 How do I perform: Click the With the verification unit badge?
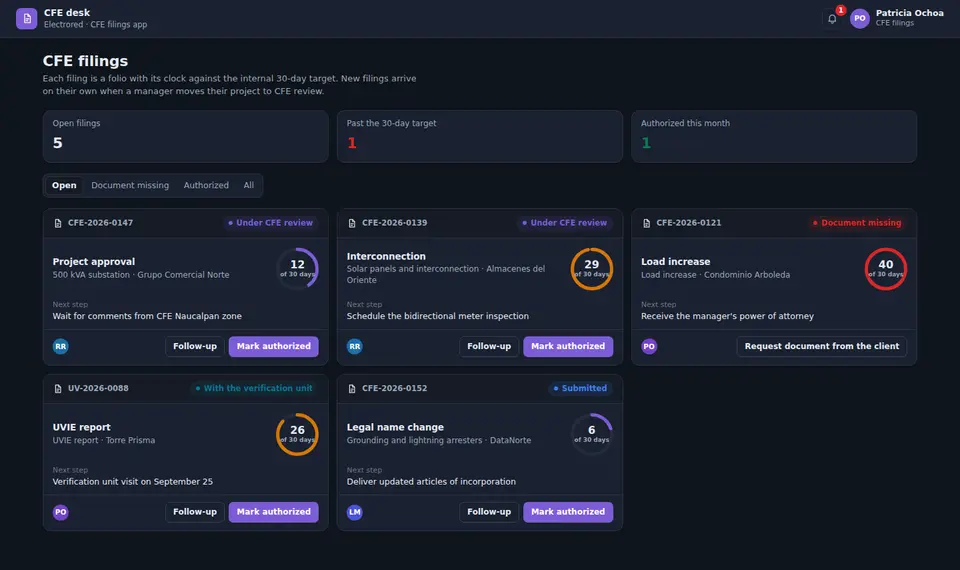253,388
